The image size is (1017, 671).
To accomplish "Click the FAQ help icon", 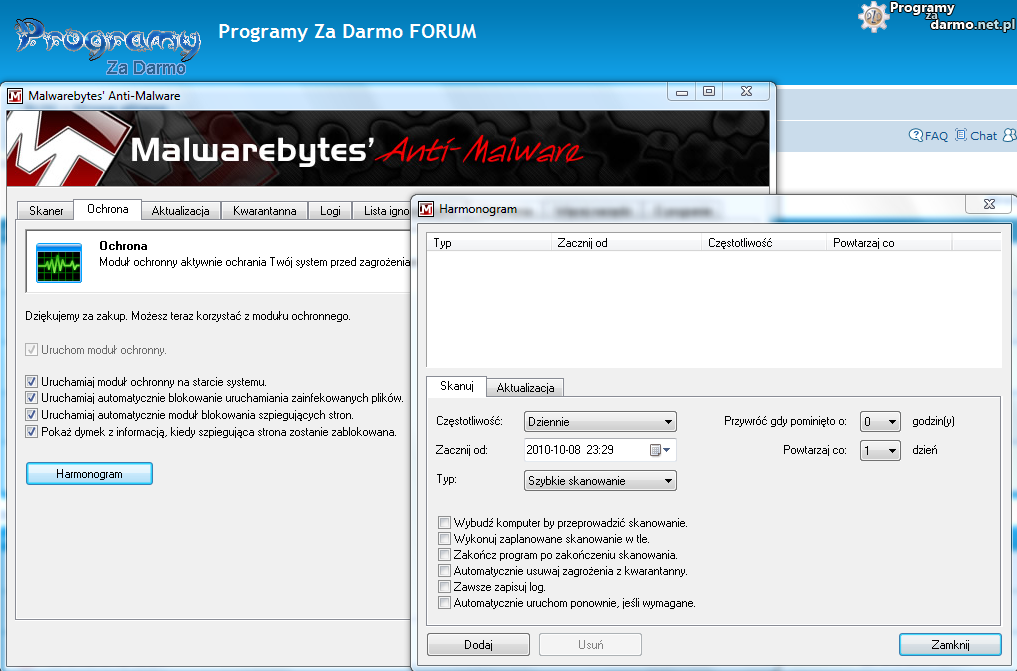I will tap(915, 135).
